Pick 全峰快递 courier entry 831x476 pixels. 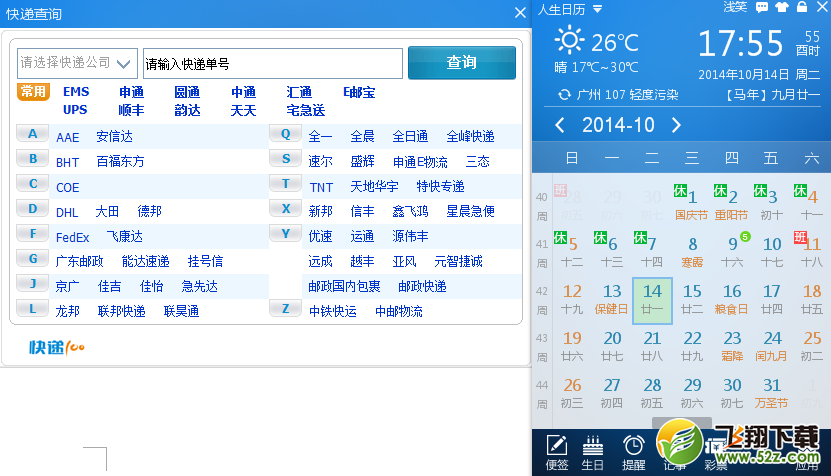(x=471, y=137)
